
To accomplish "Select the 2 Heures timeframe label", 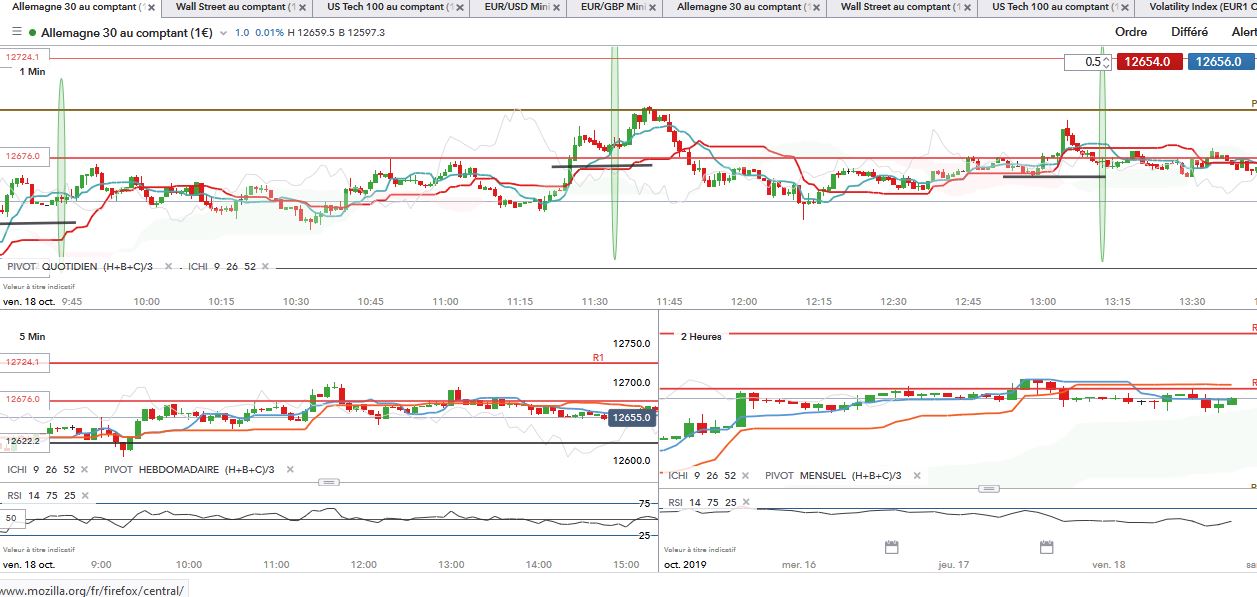I will (701, 337).
